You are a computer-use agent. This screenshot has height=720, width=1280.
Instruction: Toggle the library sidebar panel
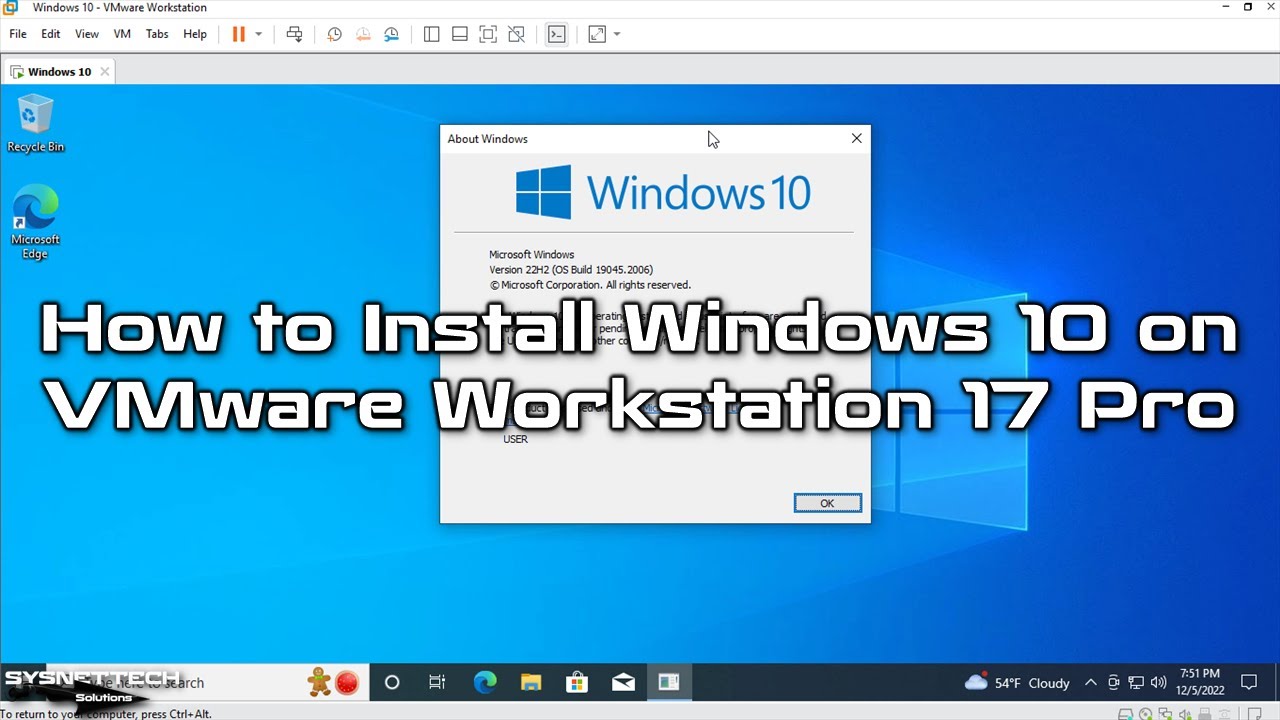pyautogui.click(x=432, y=34)
